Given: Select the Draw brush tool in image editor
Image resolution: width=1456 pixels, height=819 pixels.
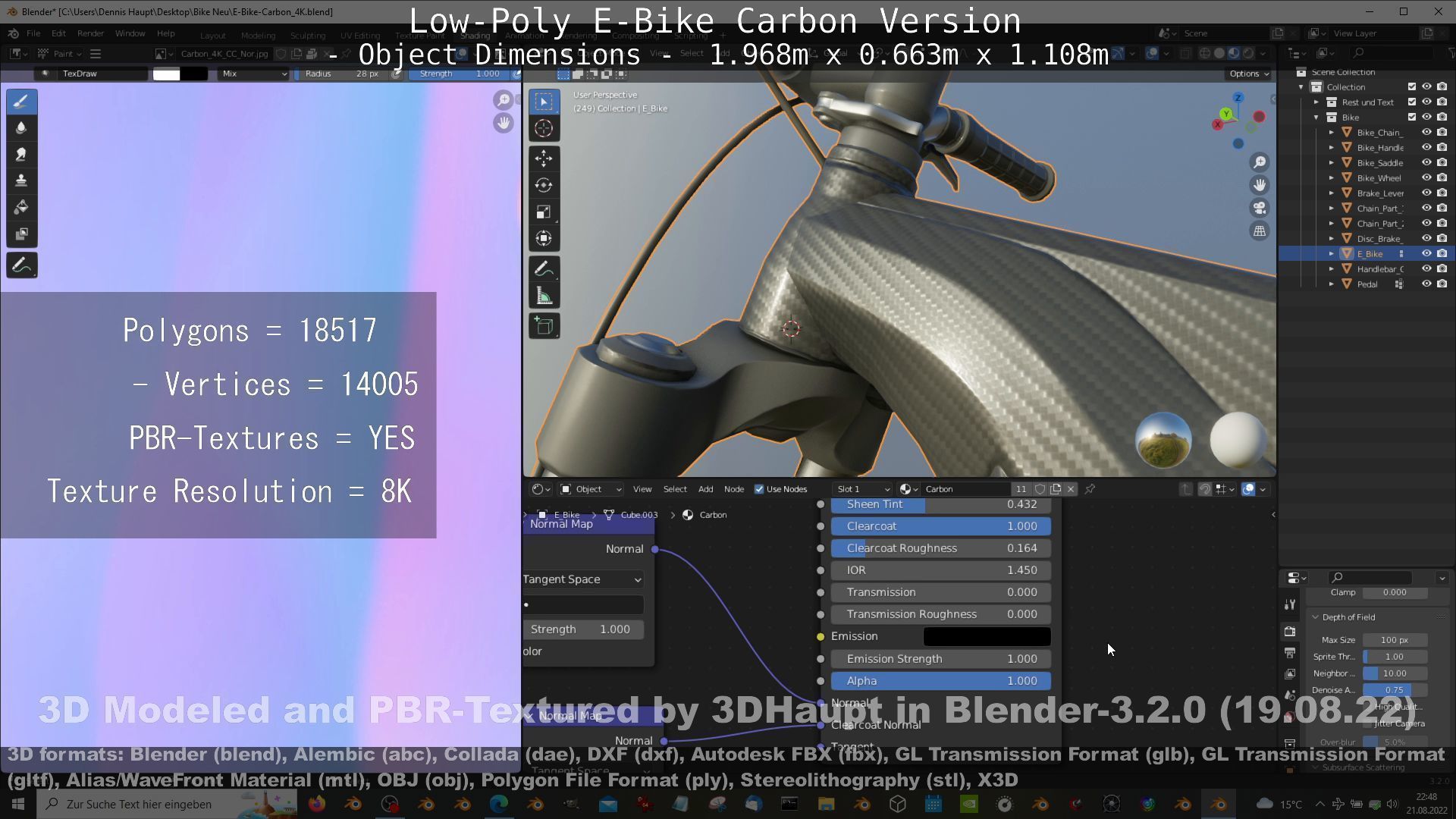Looking at the screenshot, I should click(x=21, y=102).
